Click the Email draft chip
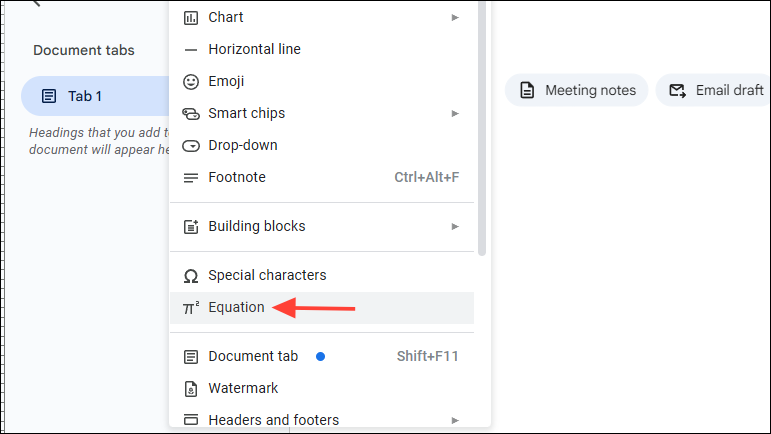Viewport: 771px width, 434px height. click(x=714, y=90)
